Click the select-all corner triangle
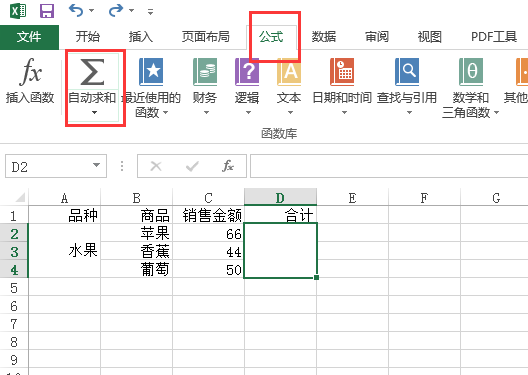 [20, 197]
